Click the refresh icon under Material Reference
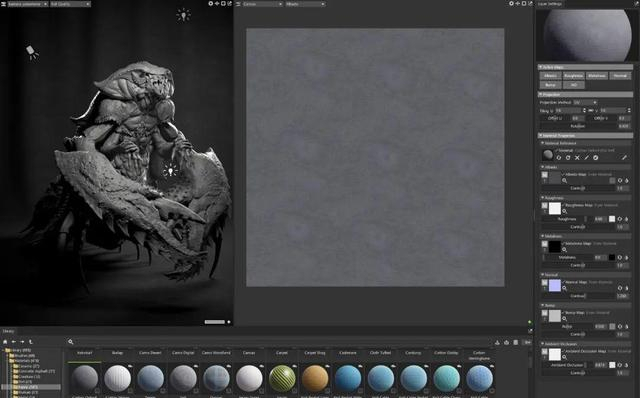The width and height of the screenshot is (640, 398). tap(568, 158)
